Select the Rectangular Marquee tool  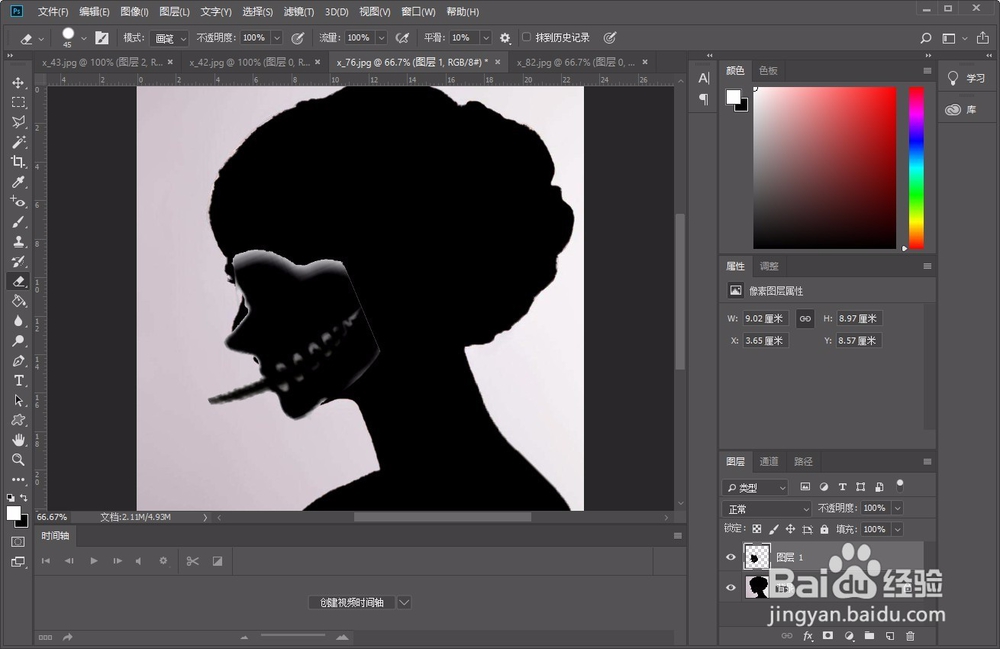click(18, 102)
